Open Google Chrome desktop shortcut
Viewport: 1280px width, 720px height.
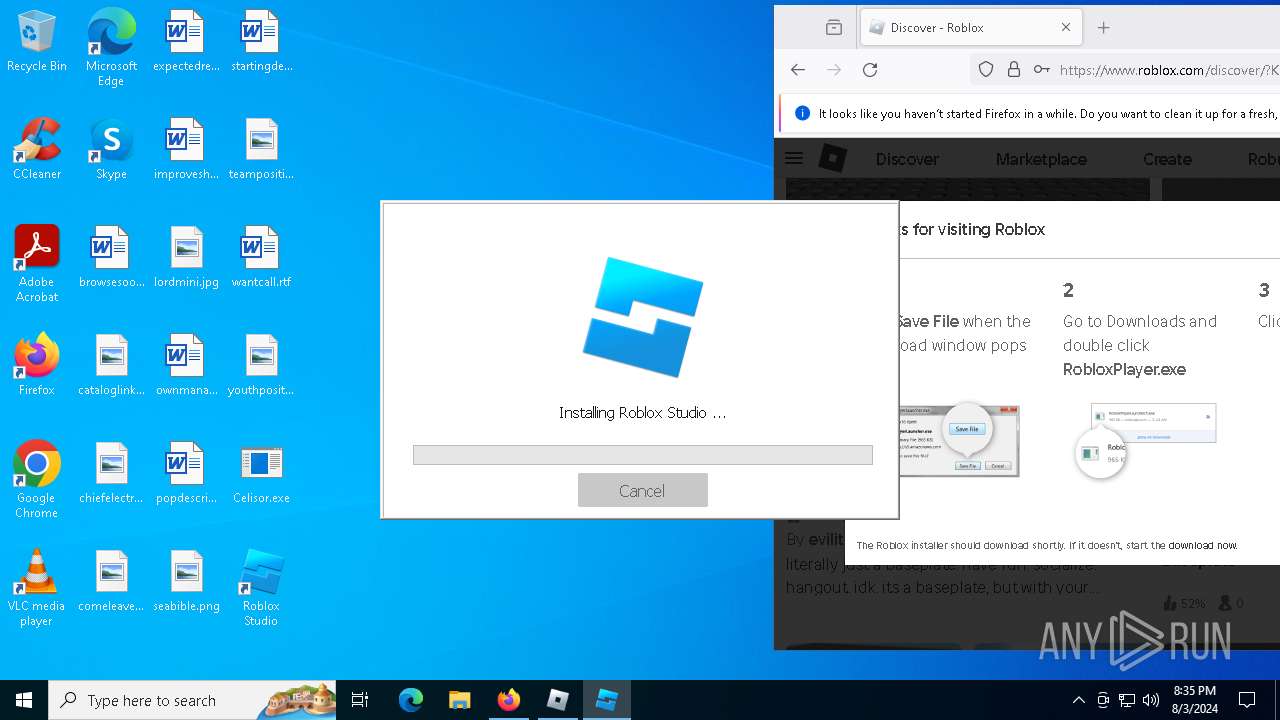click(37, 480)
